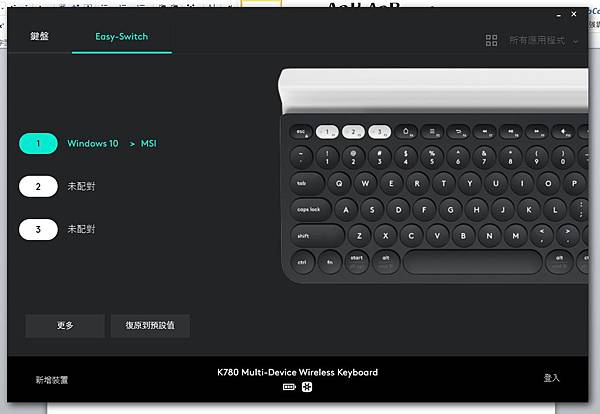Click the A key on keyboard image

point(346,210)
